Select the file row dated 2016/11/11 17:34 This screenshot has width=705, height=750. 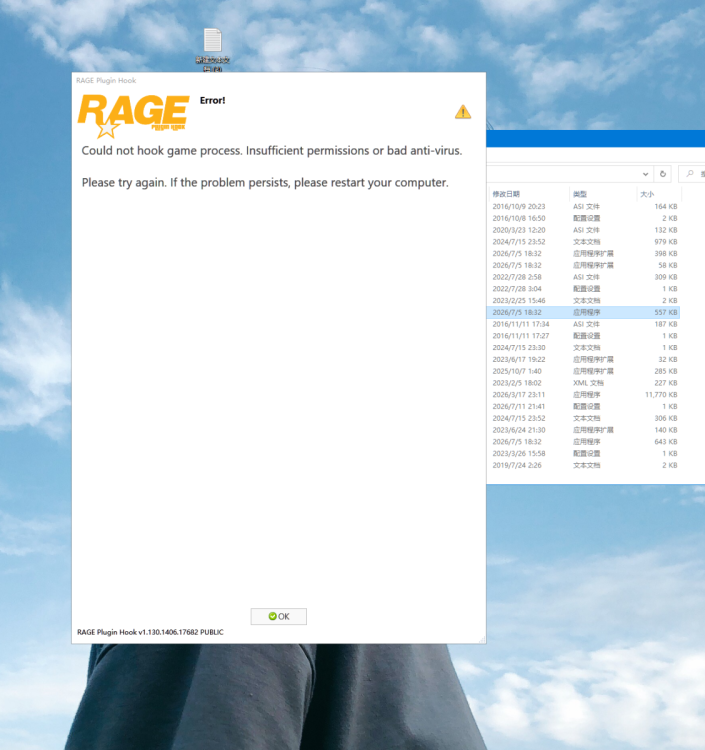pyautogui.click(x=583, y=324)
